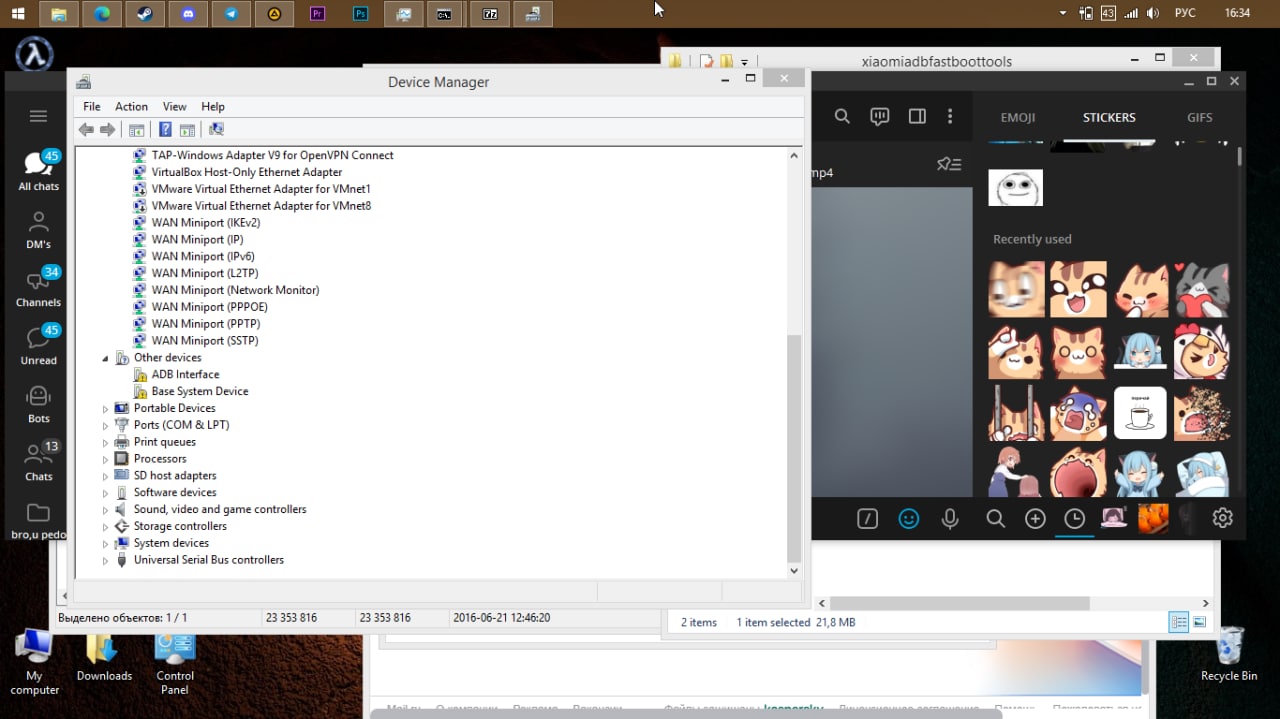The width and height of the screenshot is (1280, 719).
Task: Open the Channels folder in Telegram sidebar
Action: (x=38, y=286)
